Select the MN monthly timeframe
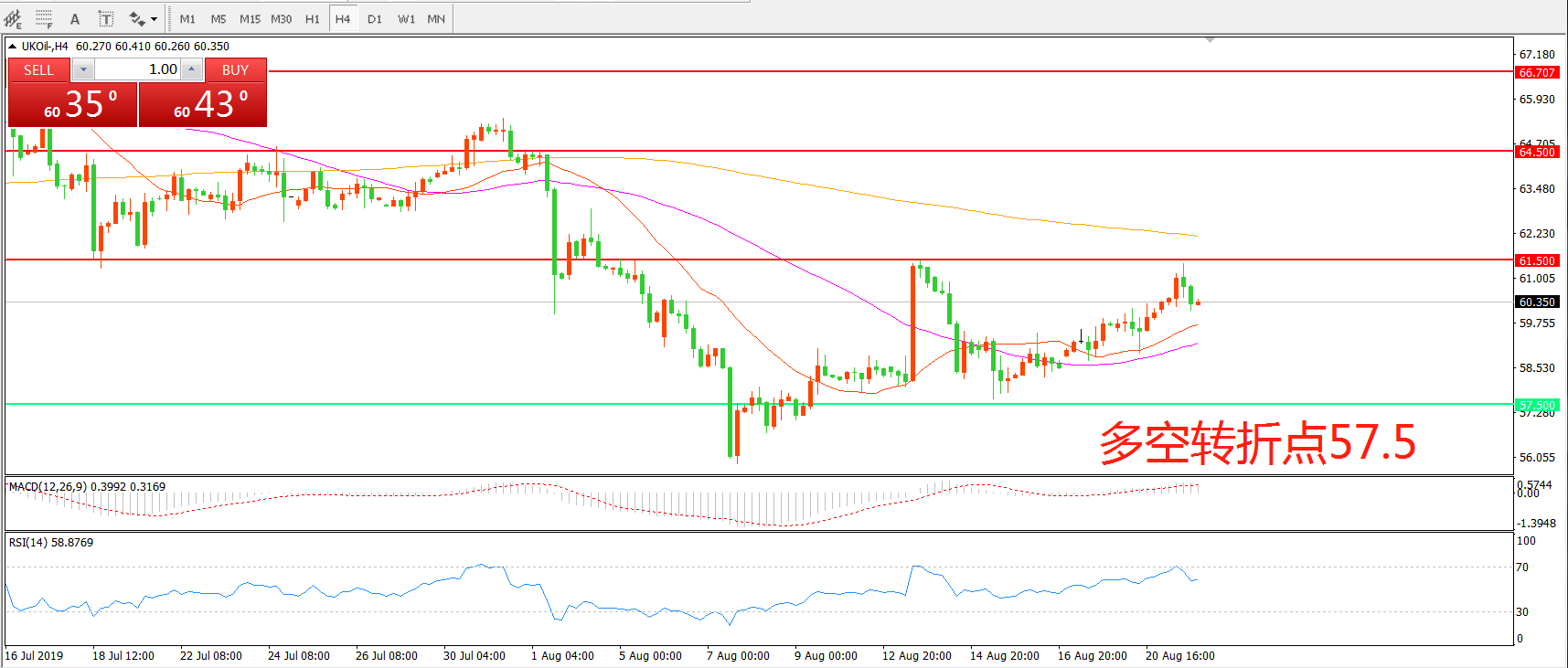The width and height of the screenshot is (1568, 668). click(436, 19)
